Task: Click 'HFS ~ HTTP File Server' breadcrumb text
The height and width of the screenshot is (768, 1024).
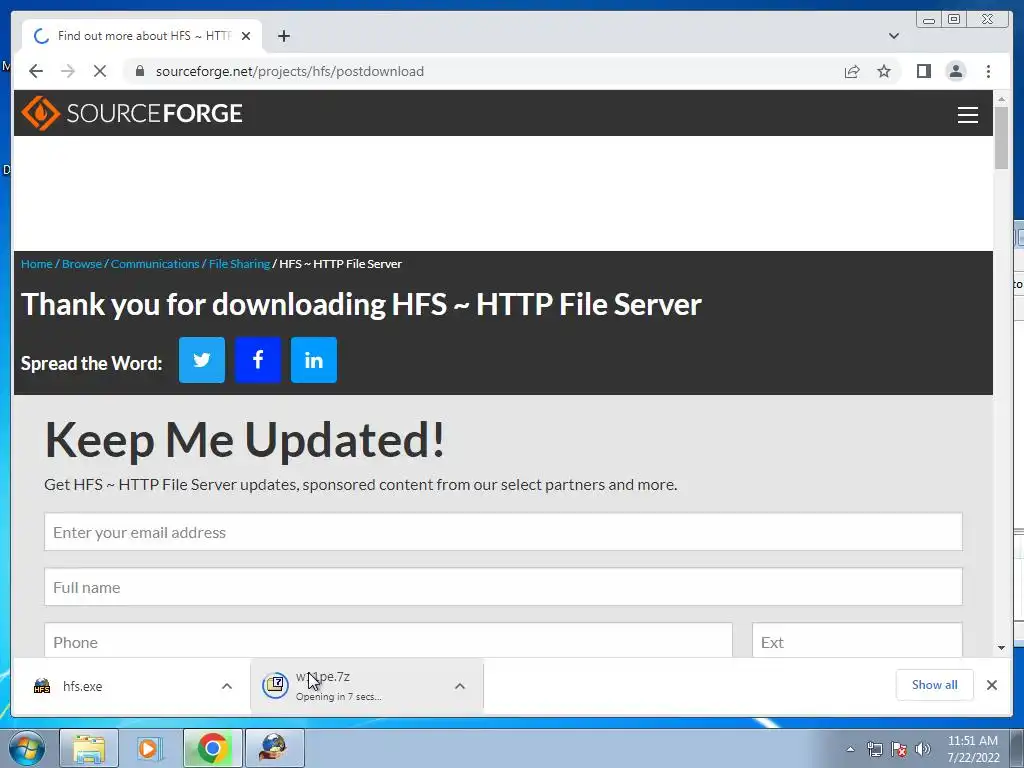Action: pyautogui.click(x=340, y=264)
